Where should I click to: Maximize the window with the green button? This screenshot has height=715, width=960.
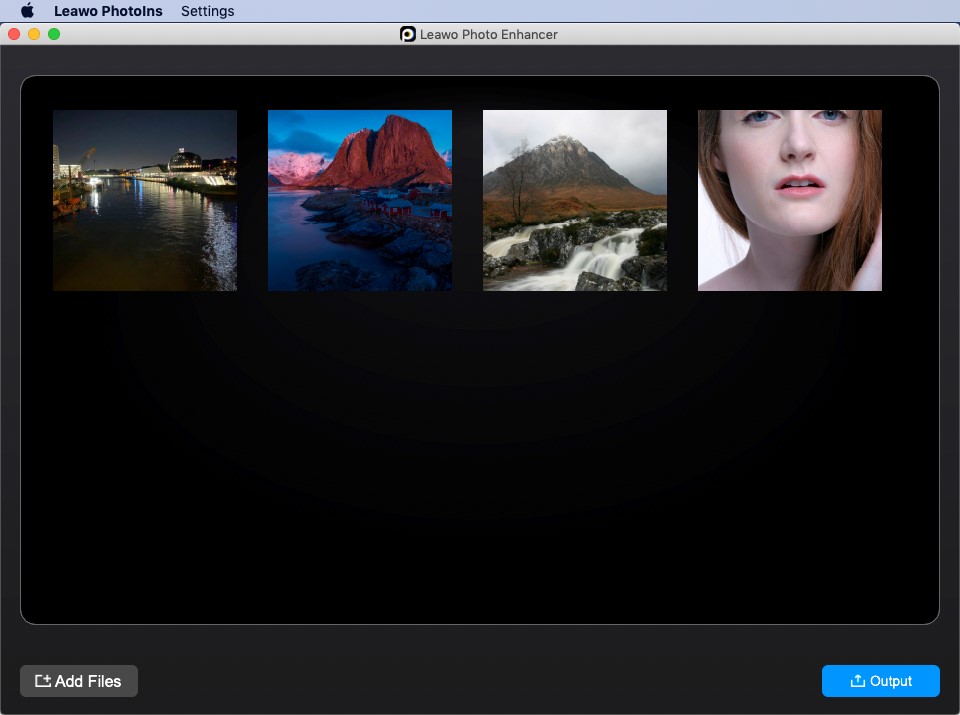54,34
